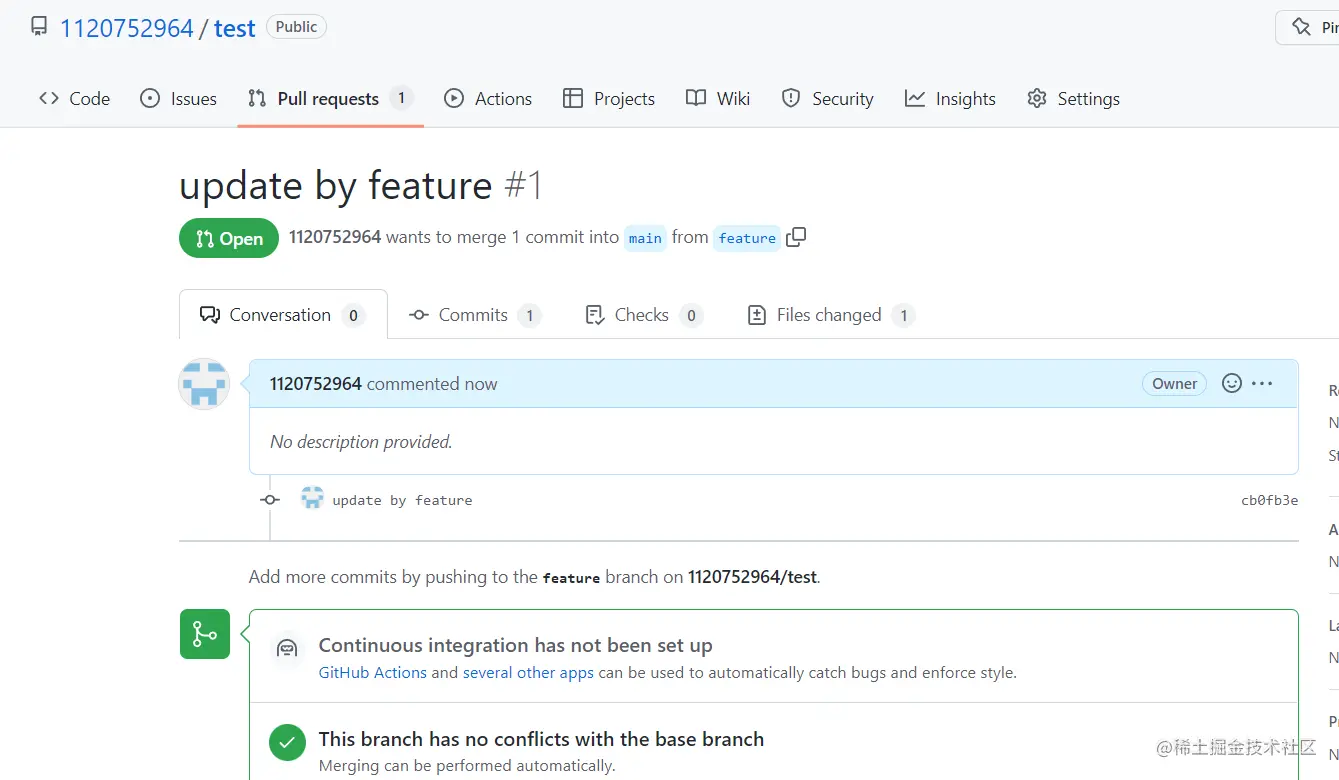Open the Actions tab
The width and height of the screenshot is (1339, 780).
[488, 98]
